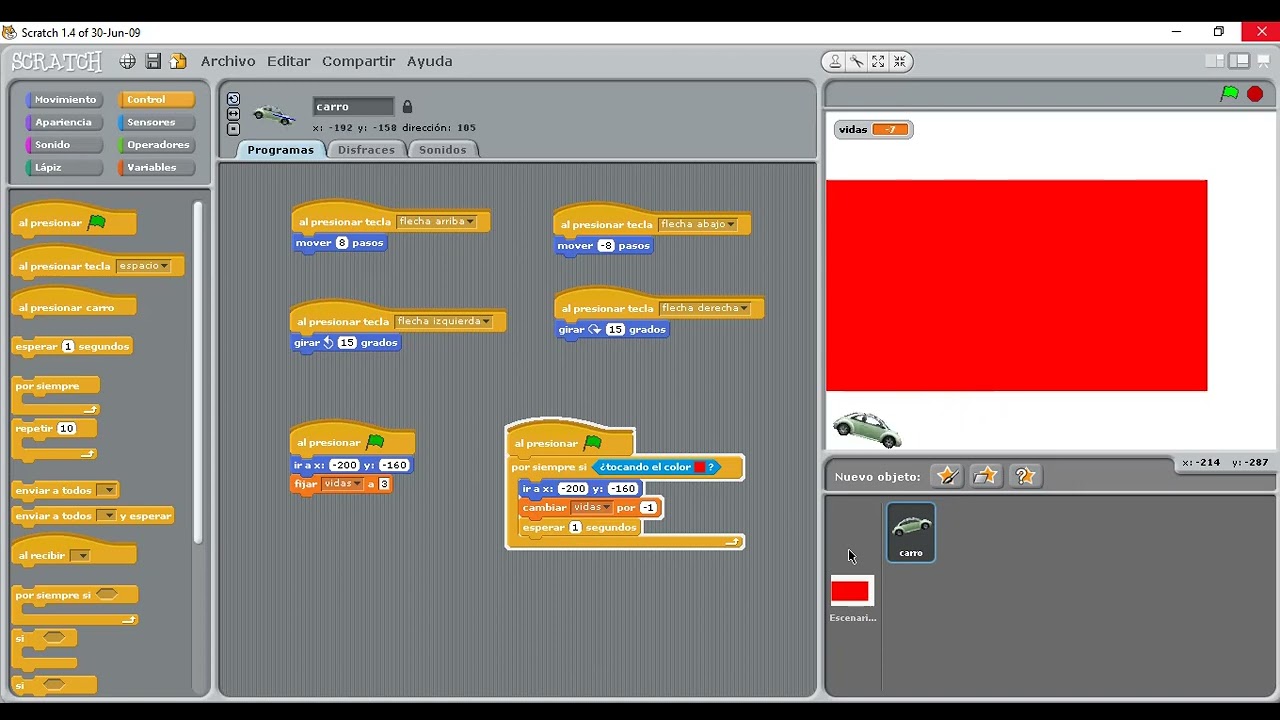
Task: Open the enviar a todos message dropdown
Action: (107, 490)
